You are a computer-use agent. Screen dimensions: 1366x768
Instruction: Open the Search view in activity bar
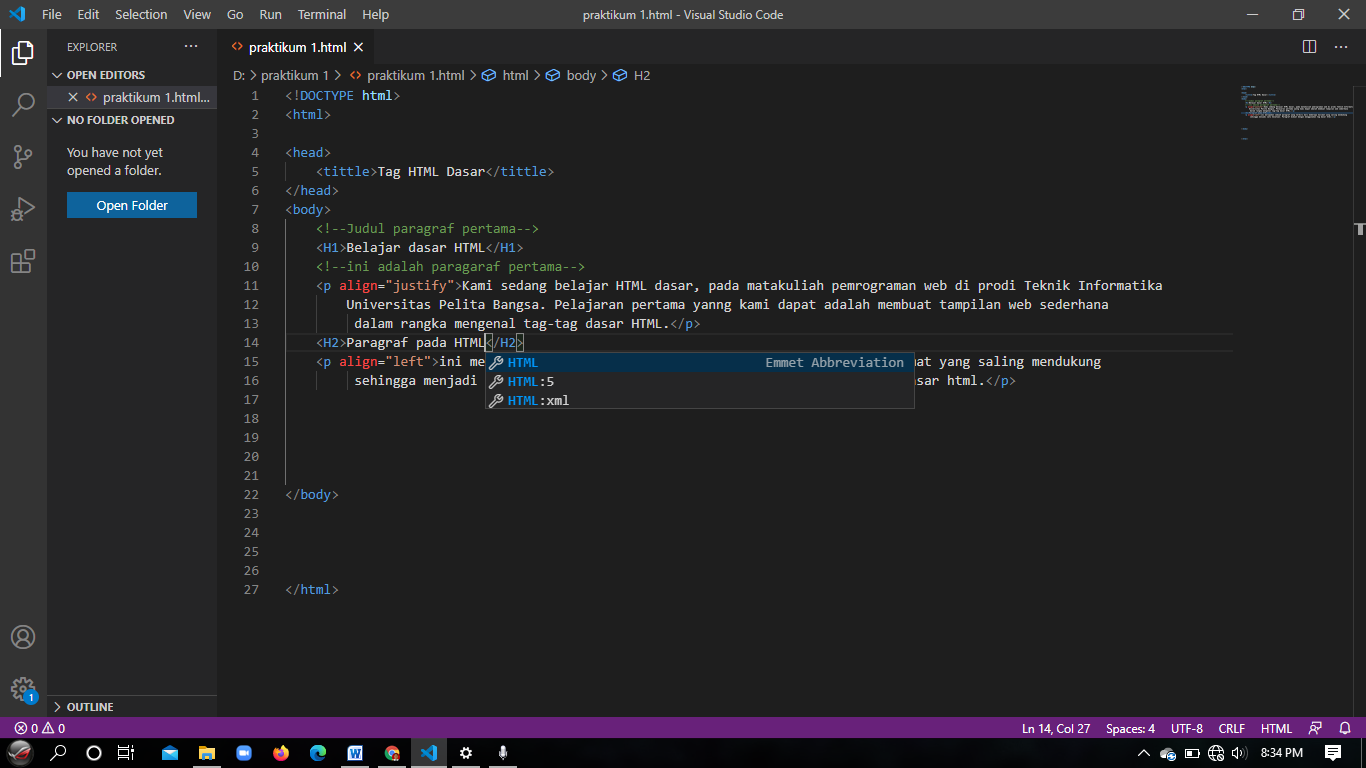click(23, 105)
